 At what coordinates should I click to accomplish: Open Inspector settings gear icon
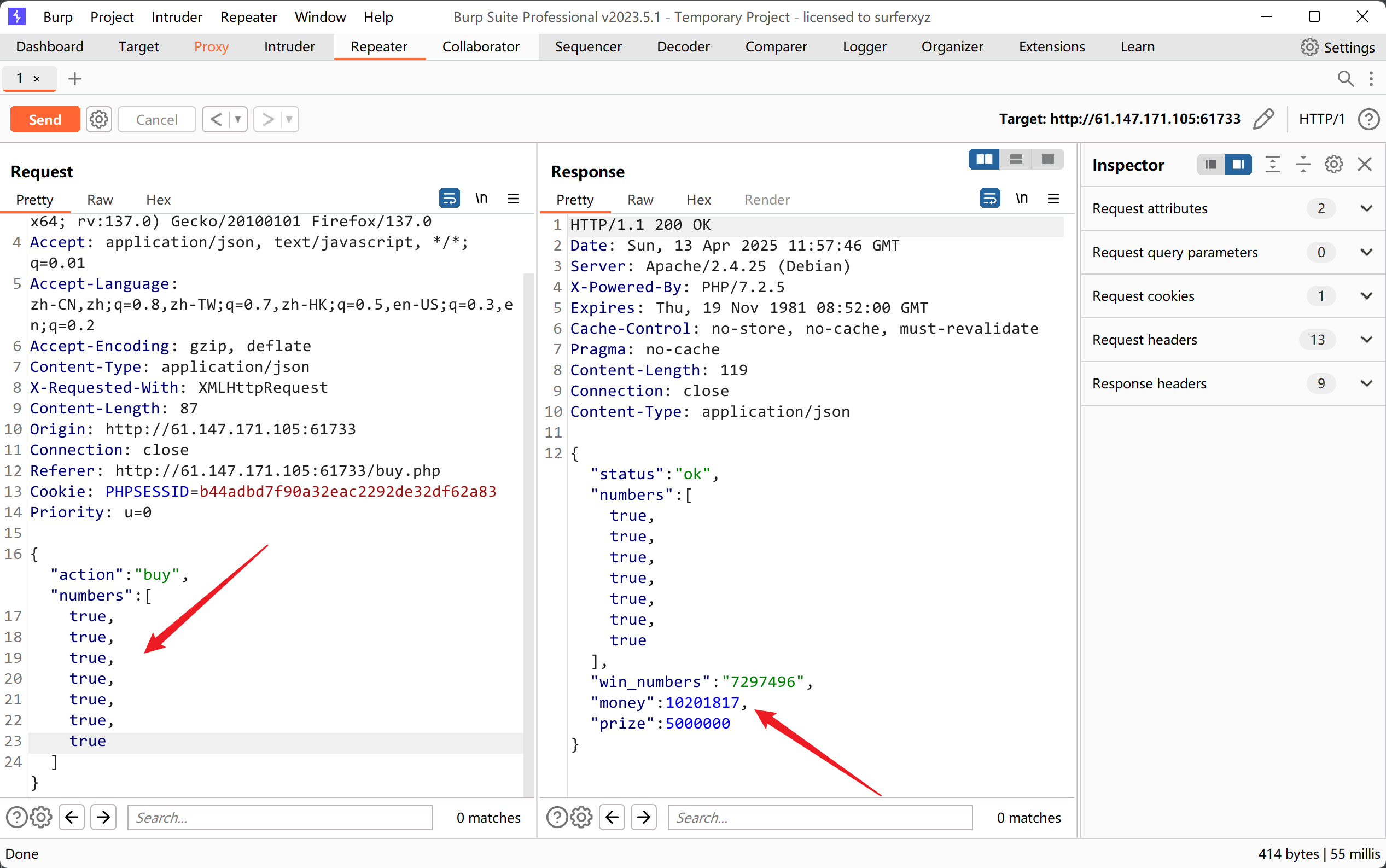pyautogui.click(x=1333, y=165)
